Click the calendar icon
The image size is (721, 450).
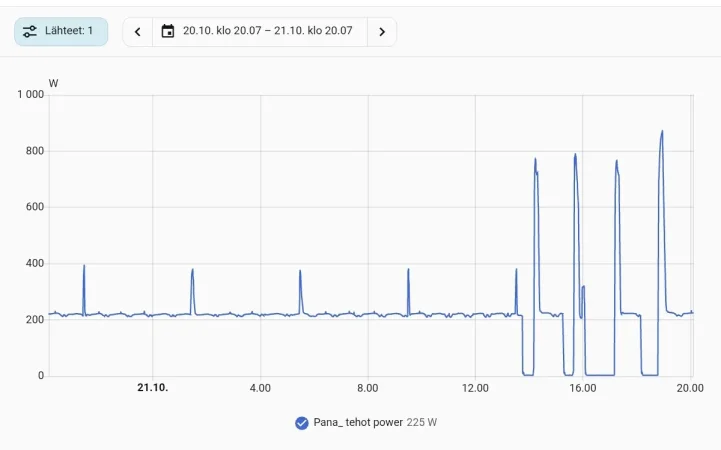[x=168, y=31]
